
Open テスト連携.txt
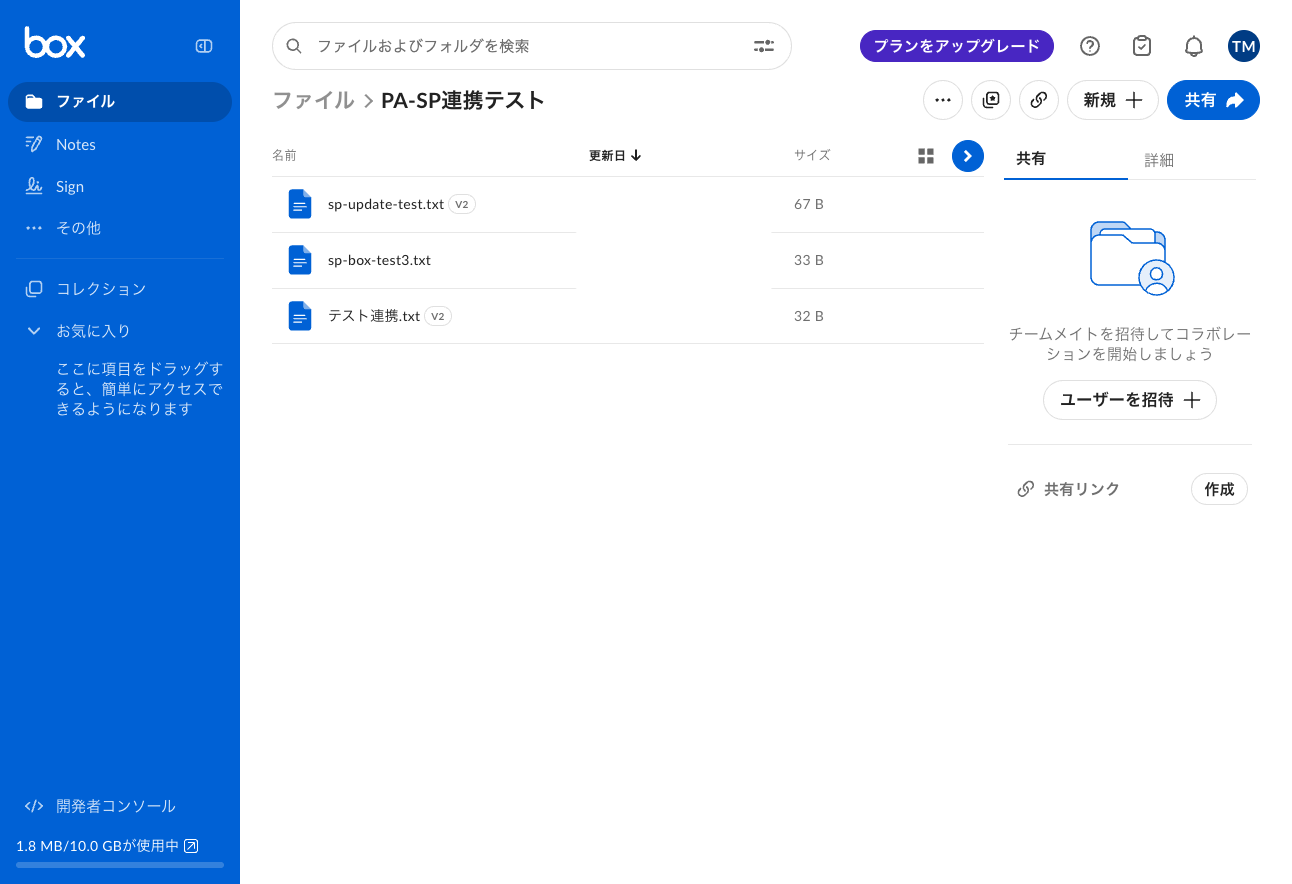374,316
